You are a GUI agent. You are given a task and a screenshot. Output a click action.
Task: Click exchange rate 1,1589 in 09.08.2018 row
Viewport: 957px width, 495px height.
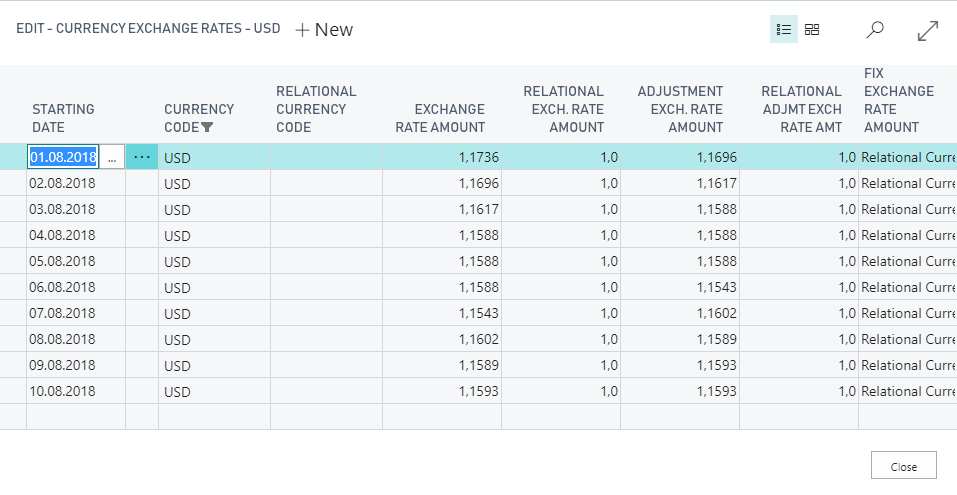tap(442, 365)
